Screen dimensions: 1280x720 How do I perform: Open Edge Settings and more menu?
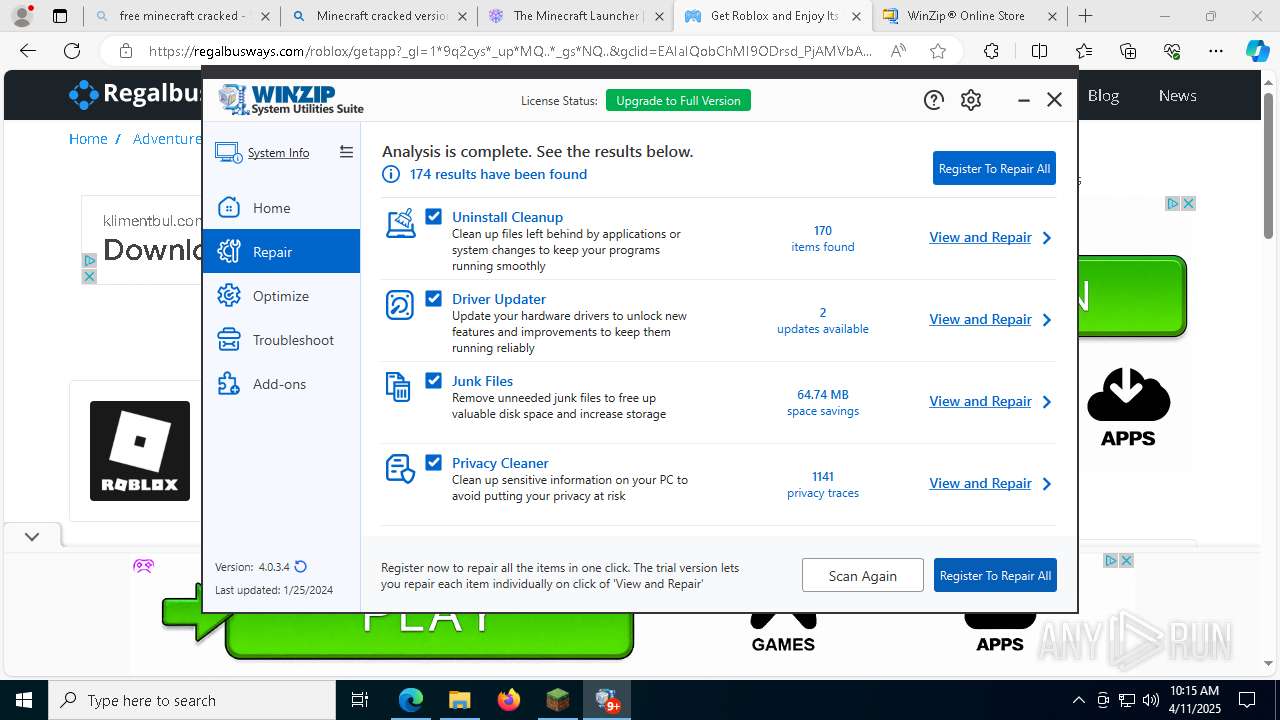[x=1215, y=51]
